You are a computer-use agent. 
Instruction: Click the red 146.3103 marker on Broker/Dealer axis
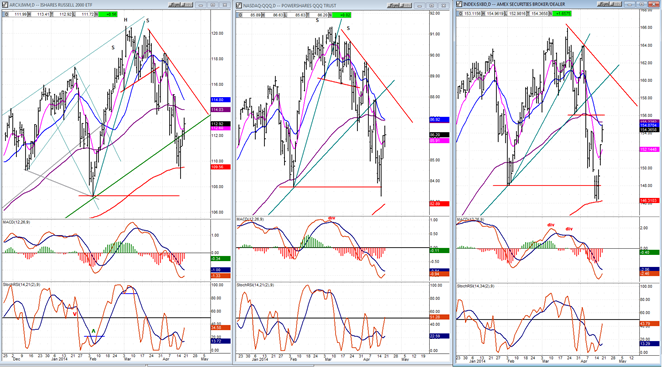click(649, 201)
